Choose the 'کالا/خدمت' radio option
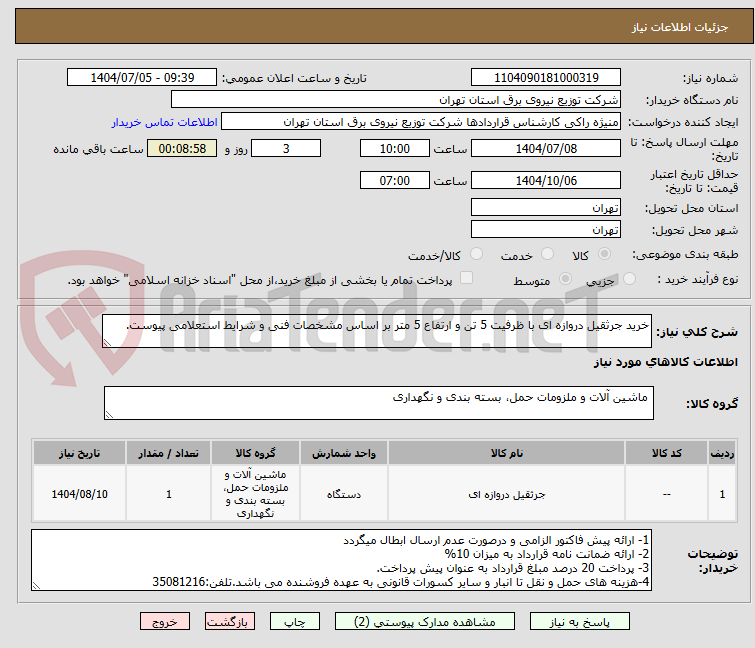 coord(476,255)
